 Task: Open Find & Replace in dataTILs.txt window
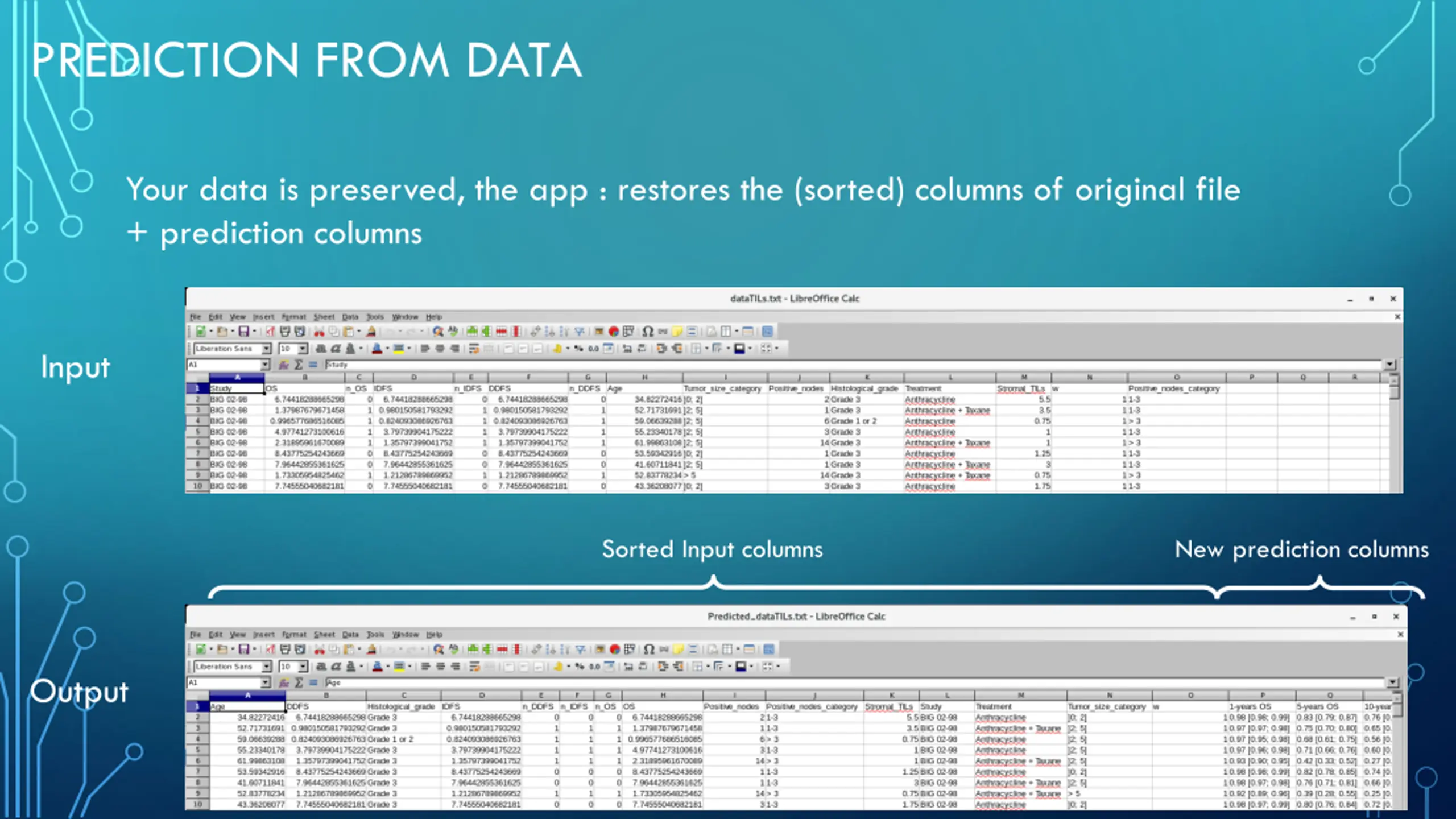pos(438,332)
